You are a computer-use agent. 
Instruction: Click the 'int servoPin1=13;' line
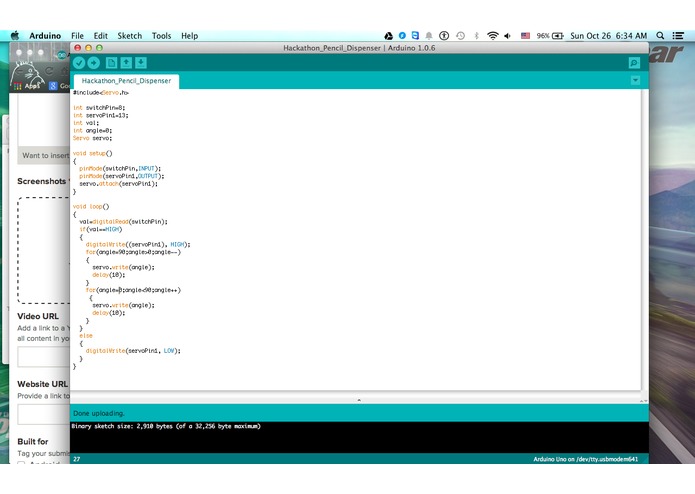point(101,115)
